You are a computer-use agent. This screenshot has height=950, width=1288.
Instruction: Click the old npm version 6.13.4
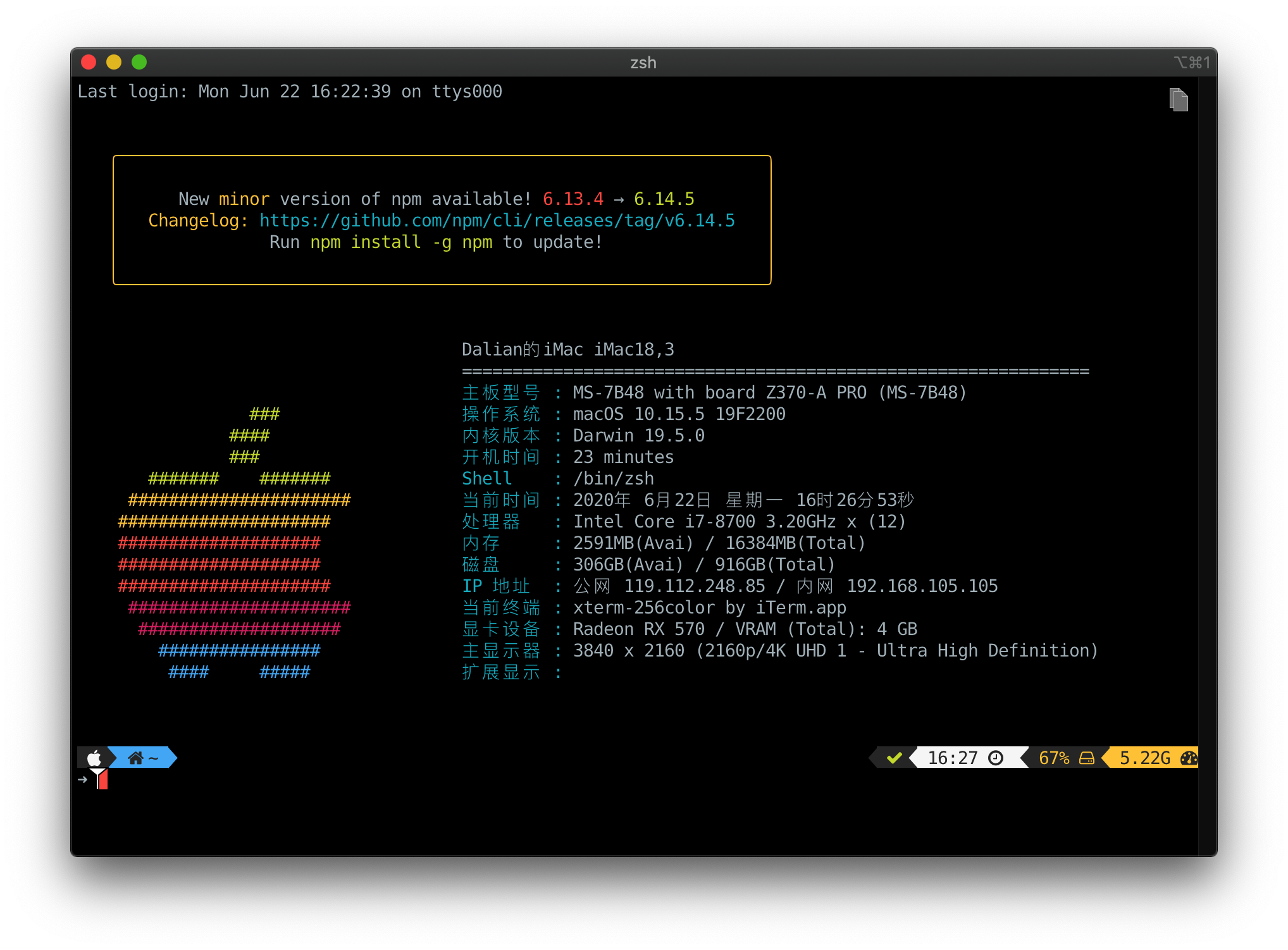coord(573,199)
